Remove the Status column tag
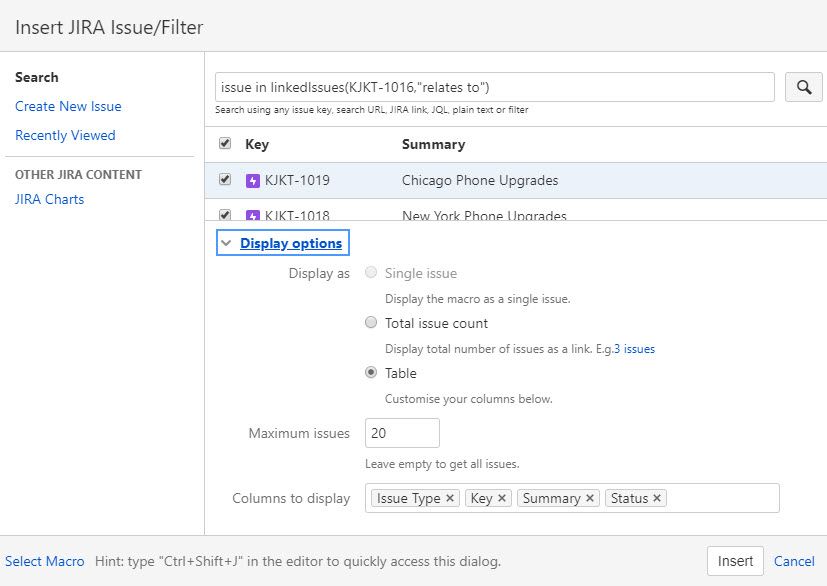Screen dimensions: 827x586 coord(657,498)
